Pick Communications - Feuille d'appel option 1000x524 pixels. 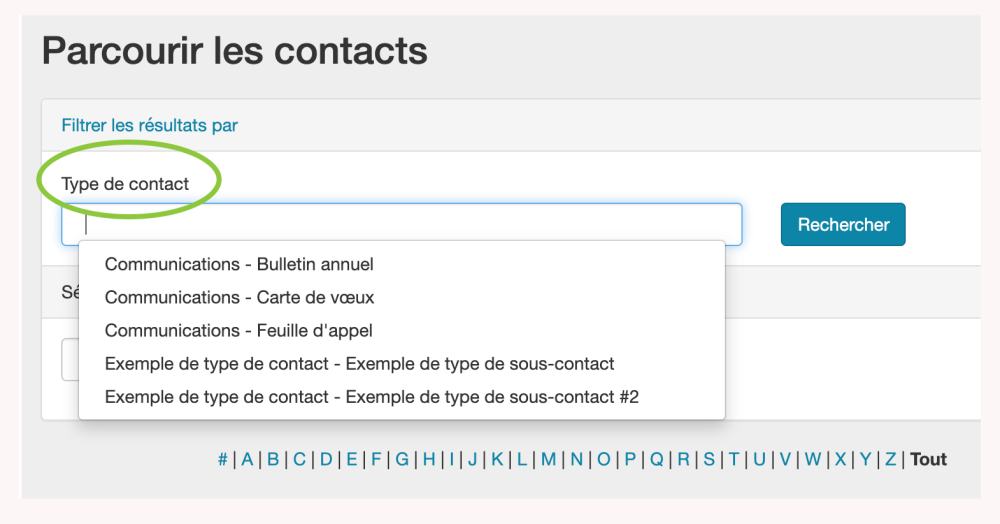pos(239,331)
